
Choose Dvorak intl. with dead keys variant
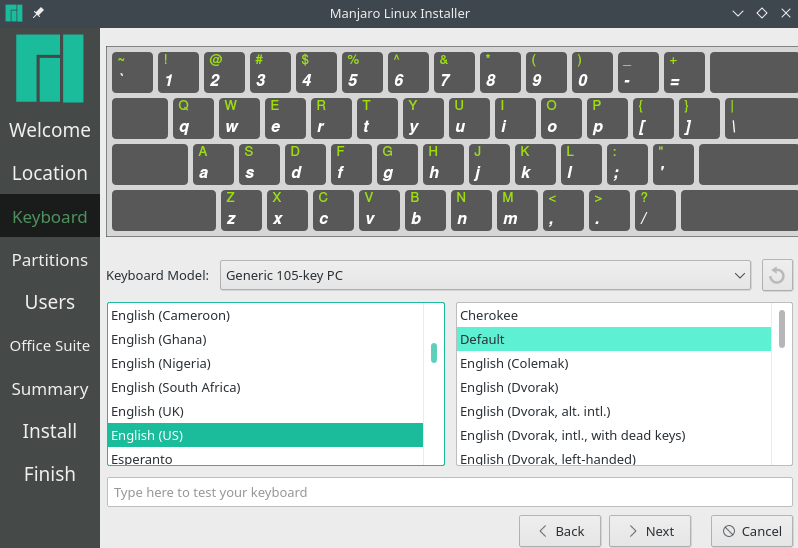614,435
